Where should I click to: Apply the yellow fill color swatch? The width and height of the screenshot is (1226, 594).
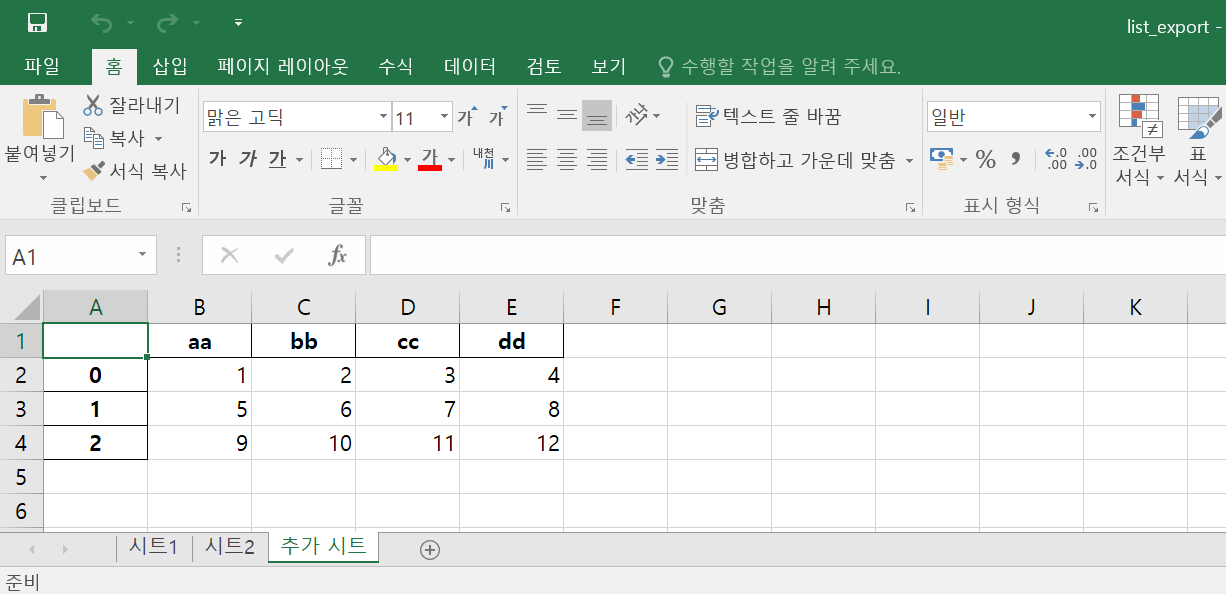385,159
